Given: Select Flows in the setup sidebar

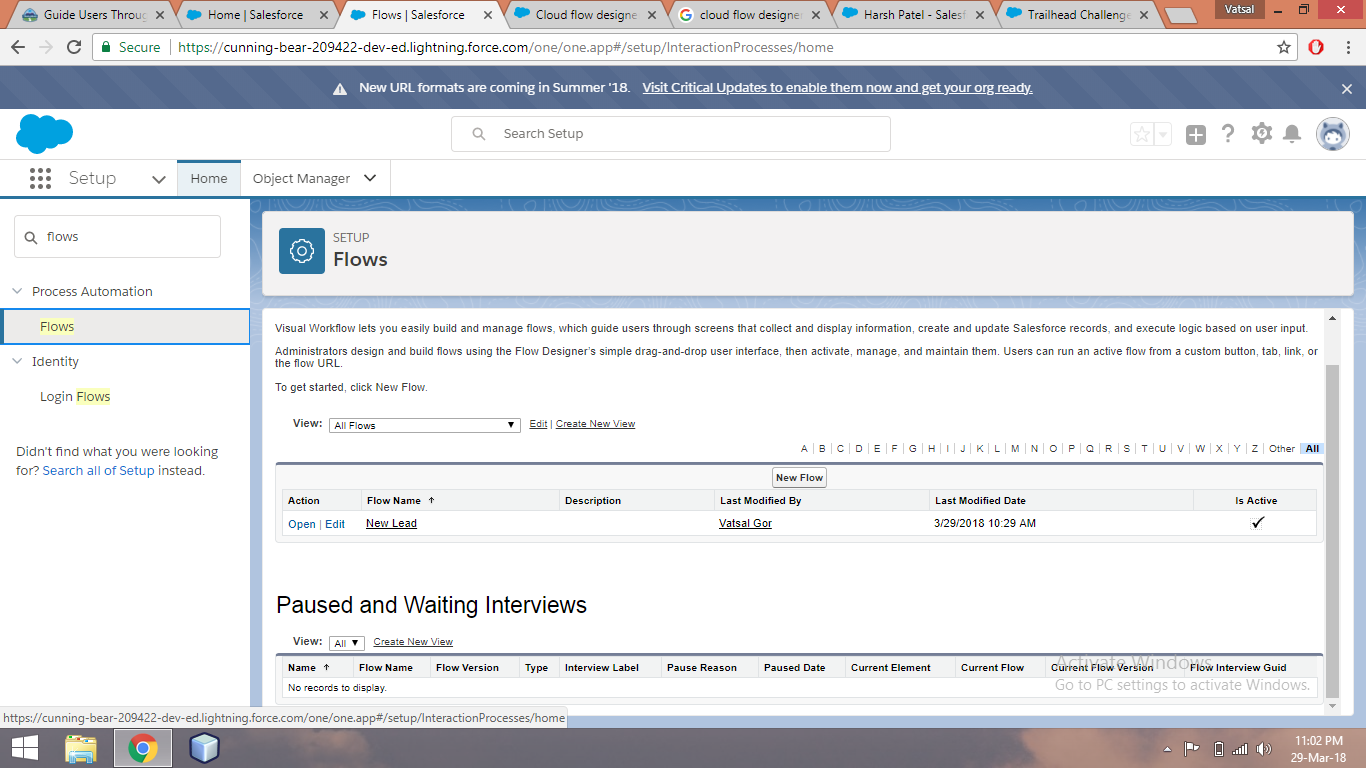Looking at the screenshot, I should (125, 327).
